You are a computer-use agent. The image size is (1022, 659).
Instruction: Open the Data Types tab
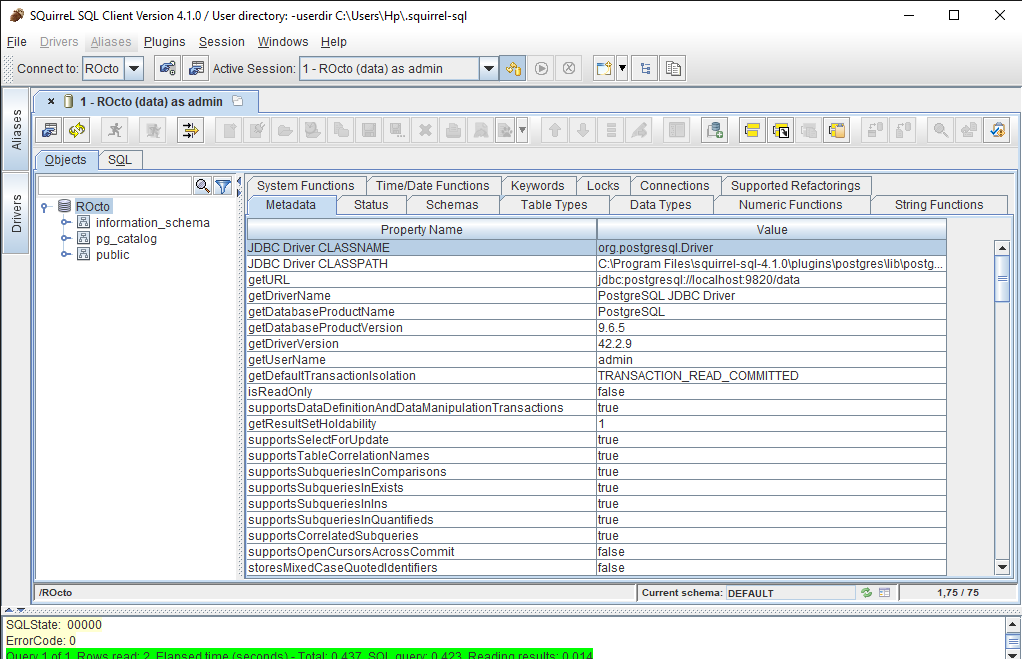click(660, 205)
